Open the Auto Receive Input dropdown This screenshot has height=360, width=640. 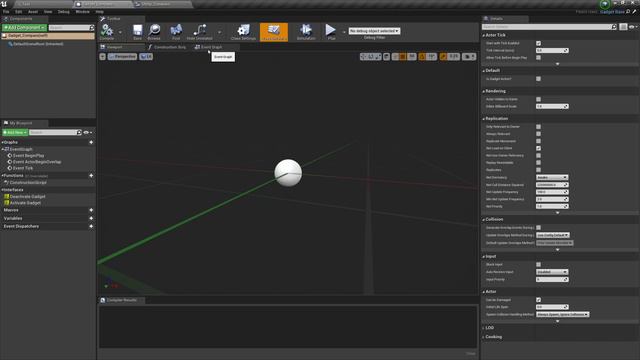(552, 272)
